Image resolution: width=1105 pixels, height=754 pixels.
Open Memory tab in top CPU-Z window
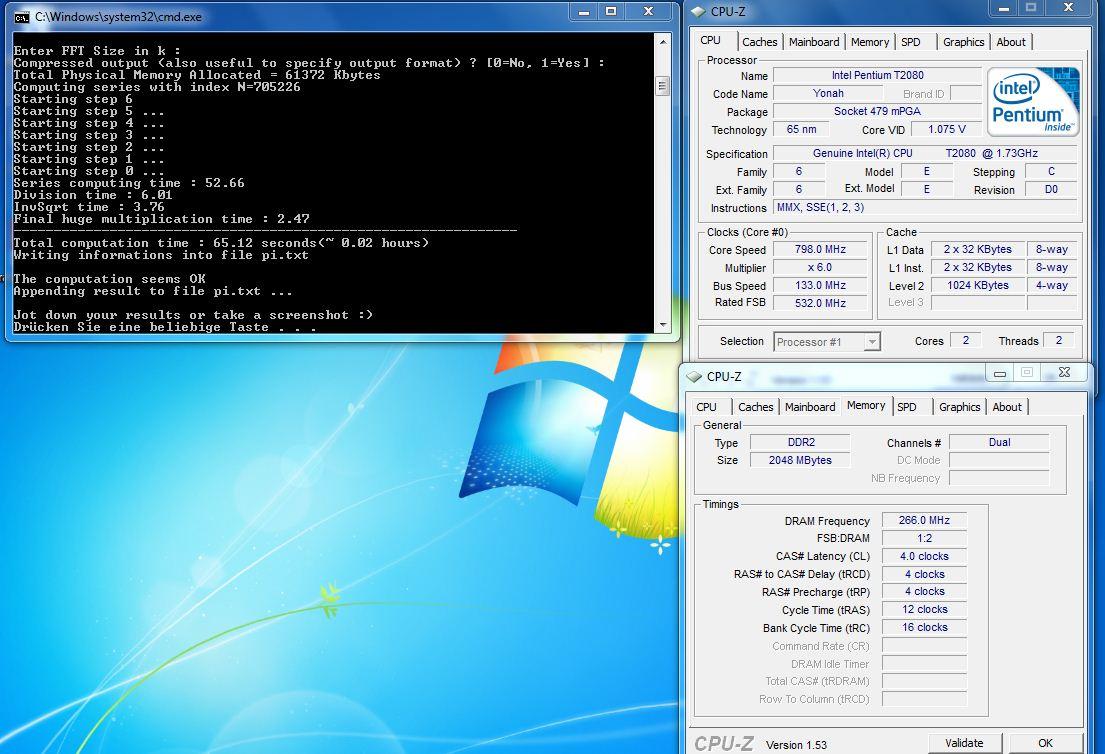(870, 42)
